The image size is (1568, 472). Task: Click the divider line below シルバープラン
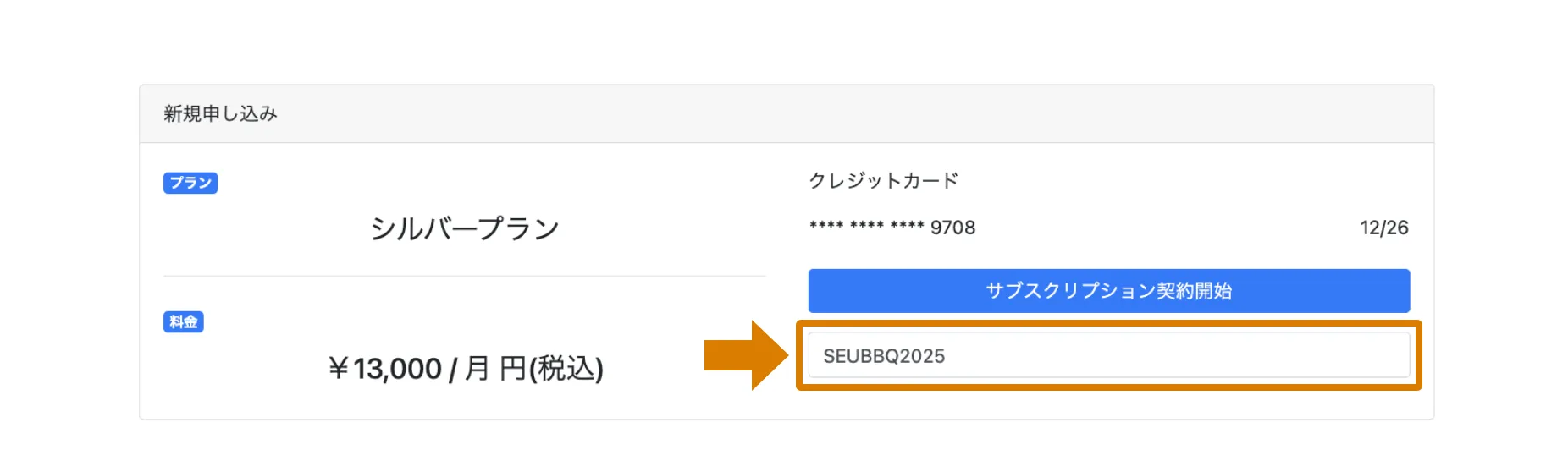click(464, 276)
